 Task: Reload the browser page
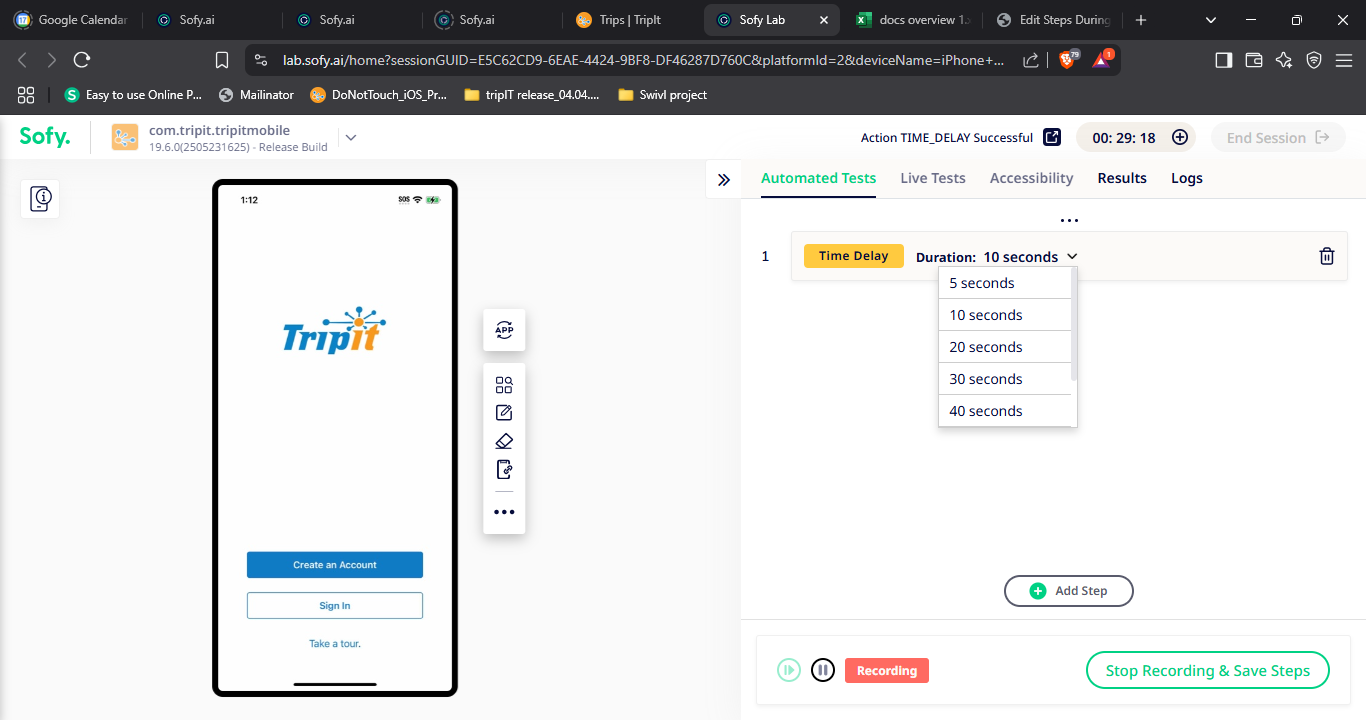pos(82,60)
